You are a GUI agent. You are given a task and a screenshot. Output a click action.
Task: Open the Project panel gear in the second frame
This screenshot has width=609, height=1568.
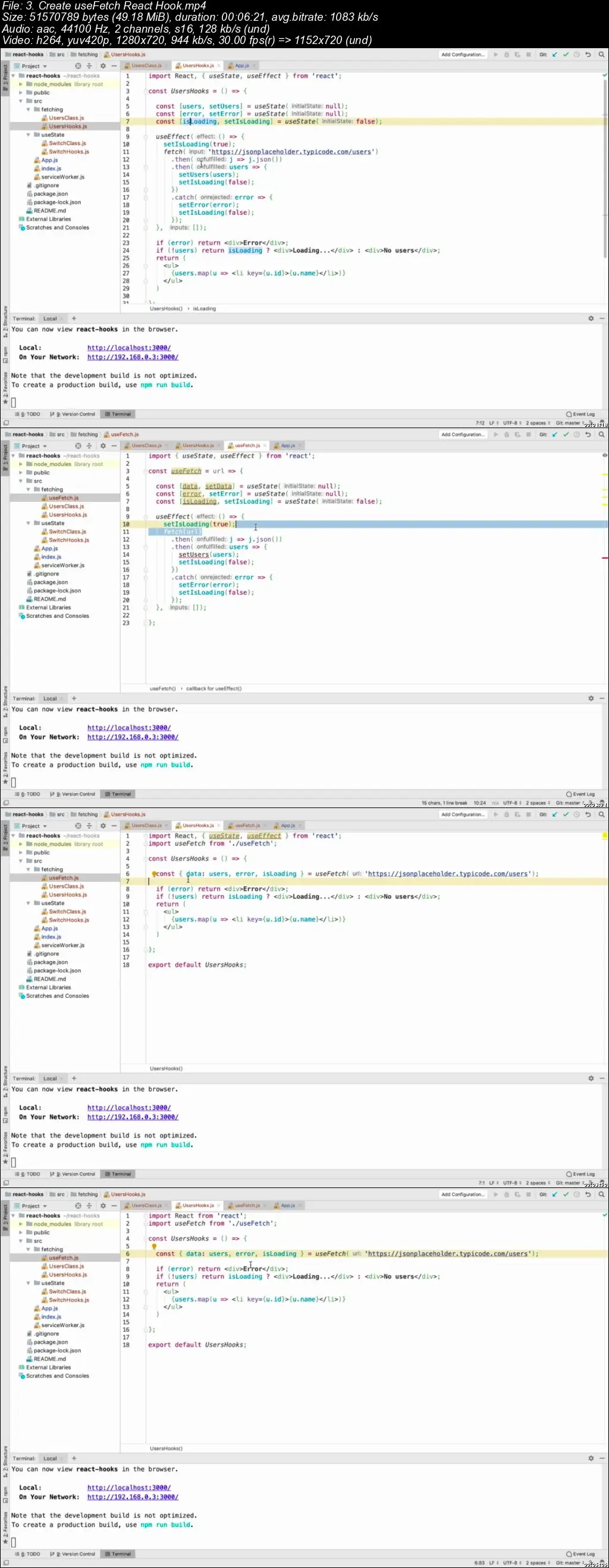coord(103,446)
